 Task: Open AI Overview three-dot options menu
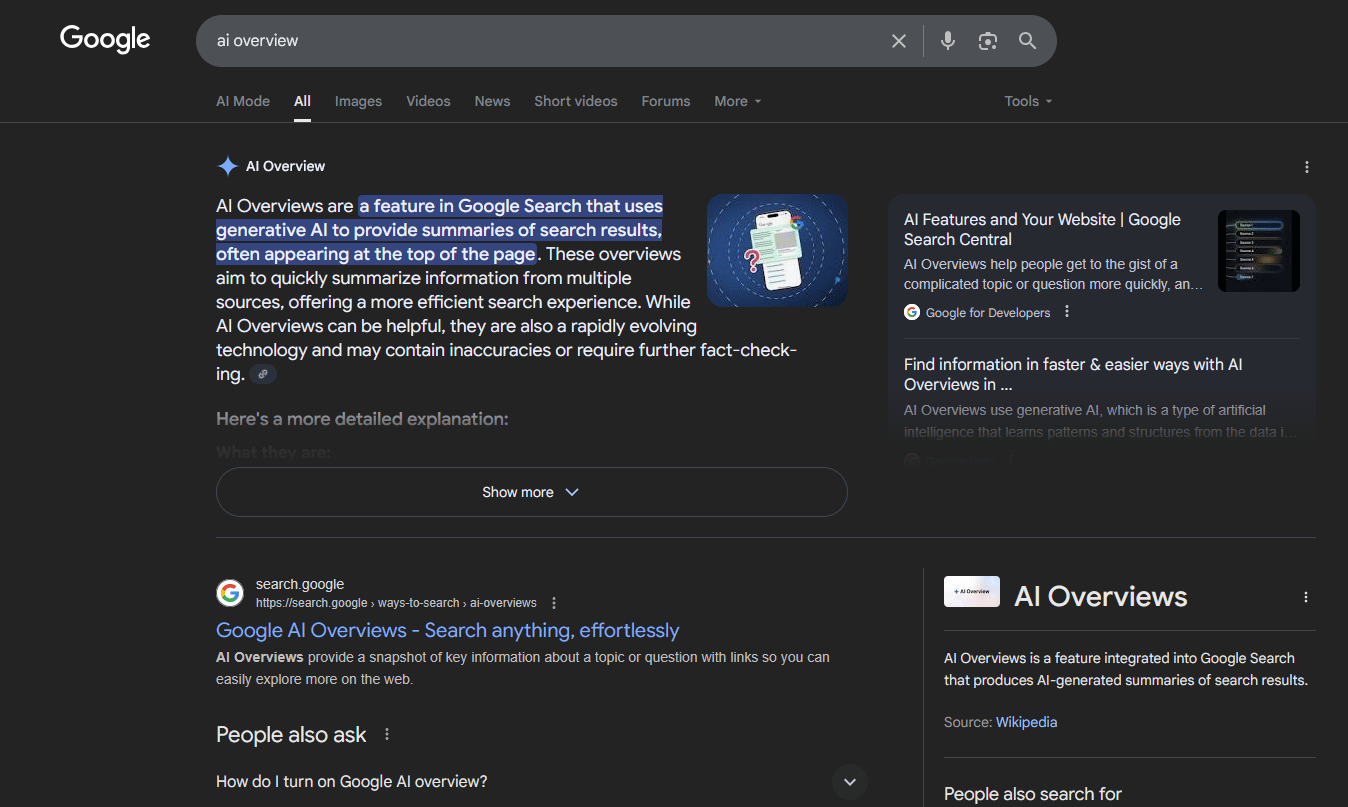click(1306, 167)
